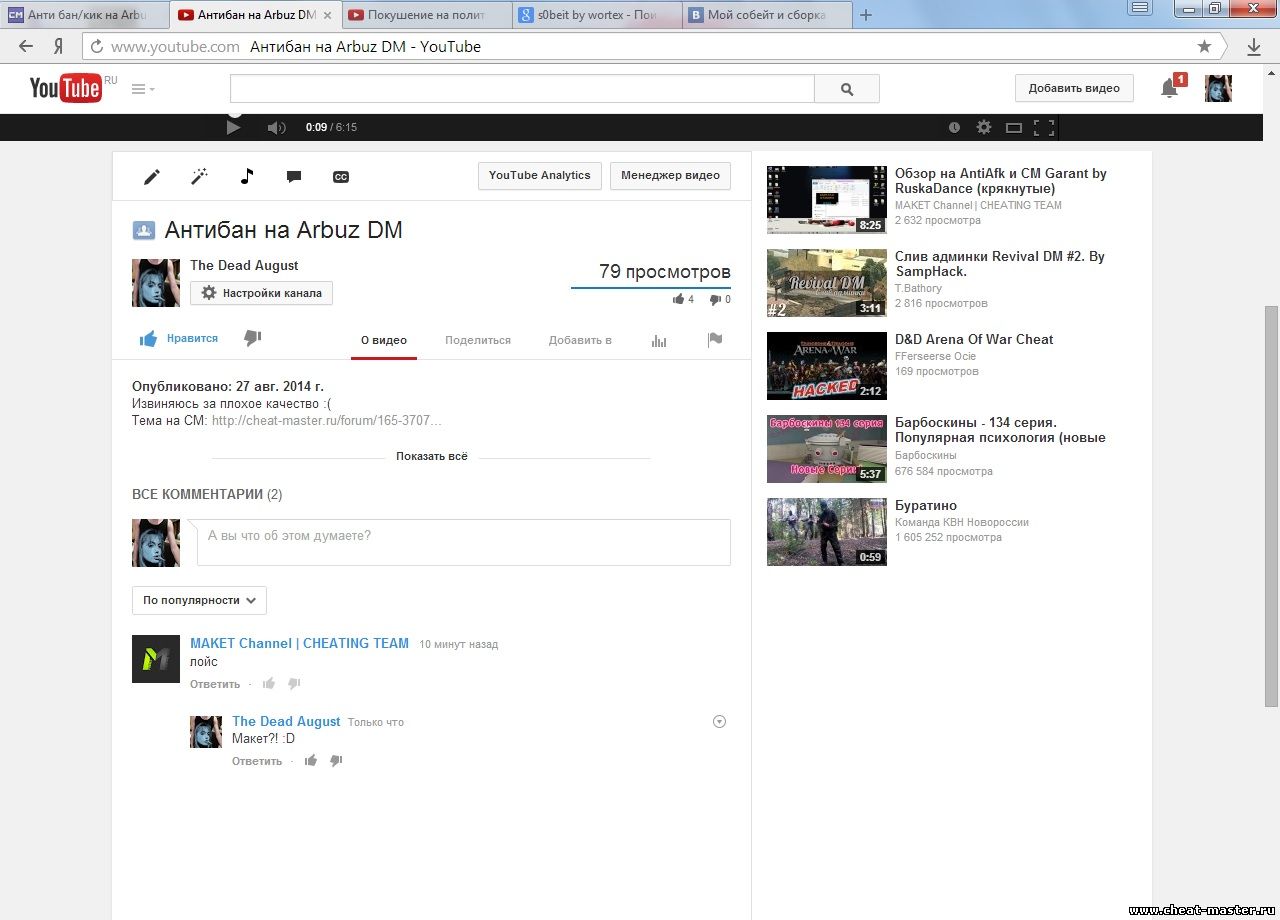Viewport: 1280px width, 920px height.
Task: Click the comment input field
Action: point(460,541)
